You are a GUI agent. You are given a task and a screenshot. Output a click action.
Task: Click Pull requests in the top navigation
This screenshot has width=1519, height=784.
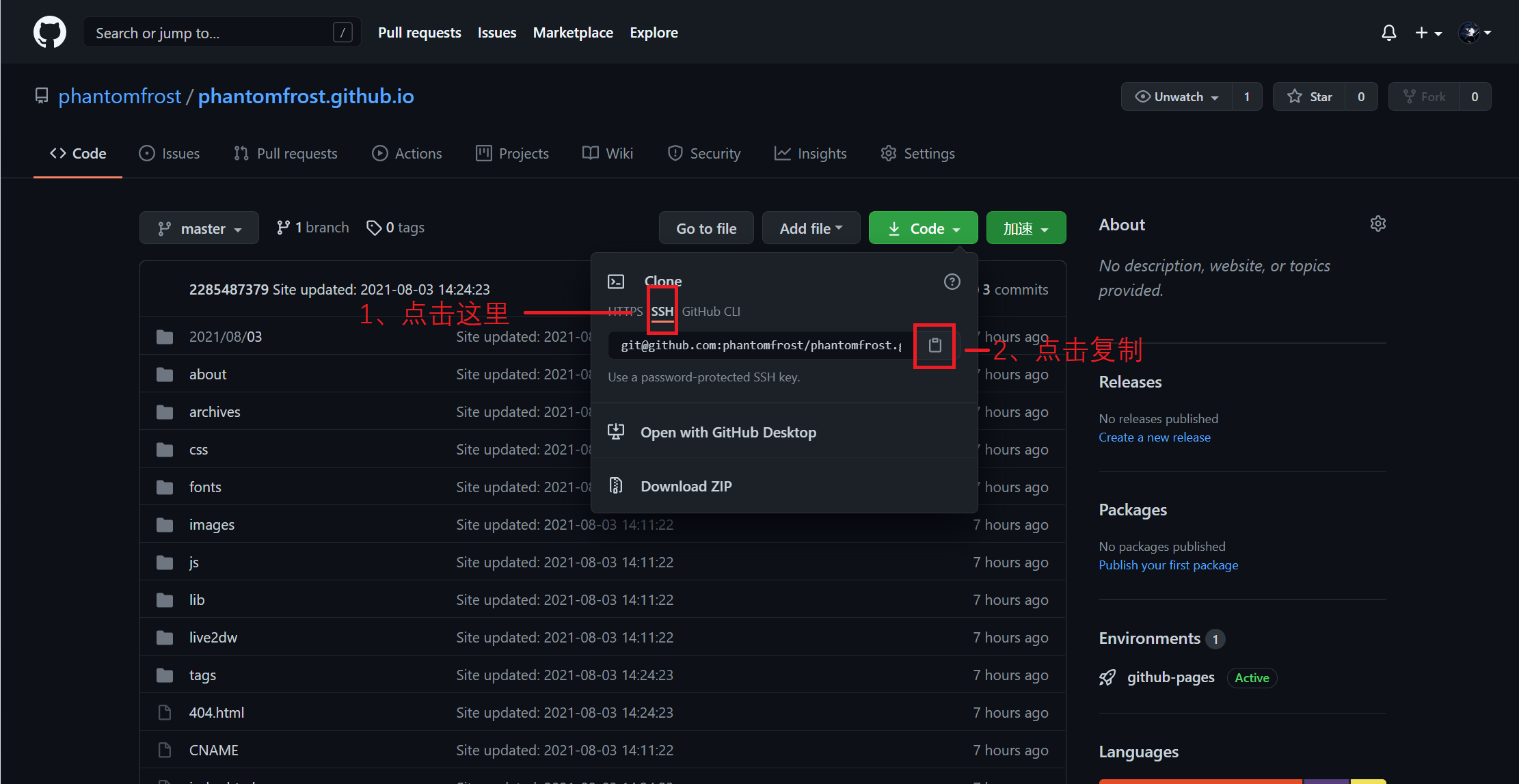[420, 32]
